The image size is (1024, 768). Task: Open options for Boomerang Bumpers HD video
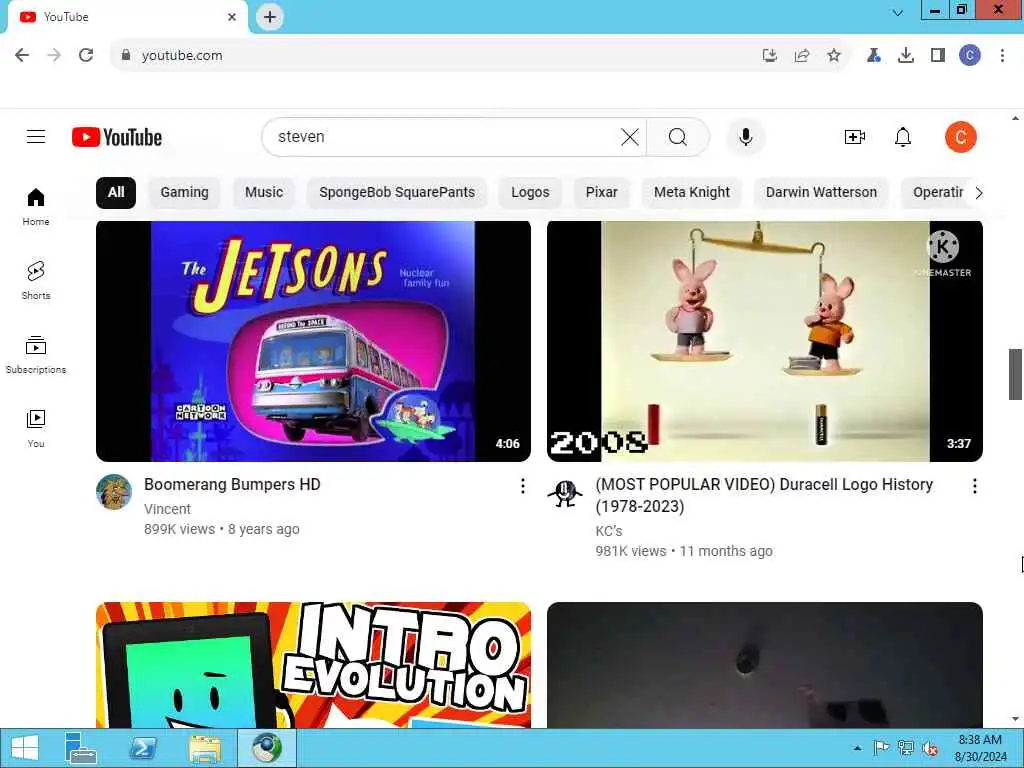pos(522,485)
